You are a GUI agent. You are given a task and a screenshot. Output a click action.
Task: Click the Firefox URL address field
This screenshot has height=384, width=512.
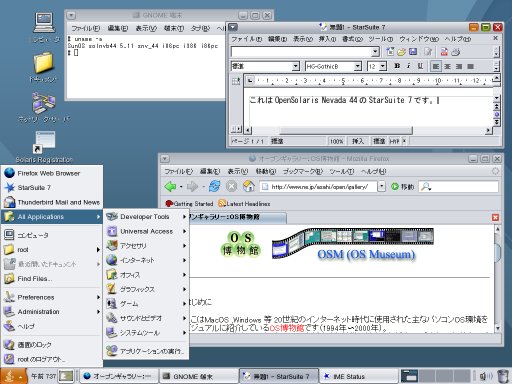(319, 187)
